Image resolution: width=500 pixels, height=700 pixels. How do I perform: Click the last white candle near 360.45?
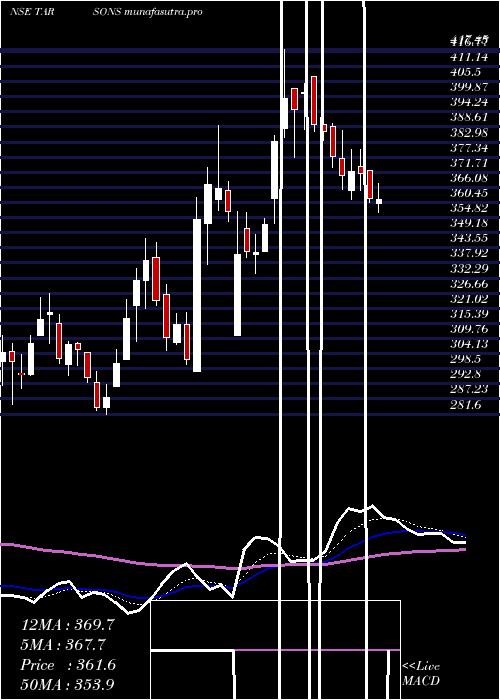(379, 201)
